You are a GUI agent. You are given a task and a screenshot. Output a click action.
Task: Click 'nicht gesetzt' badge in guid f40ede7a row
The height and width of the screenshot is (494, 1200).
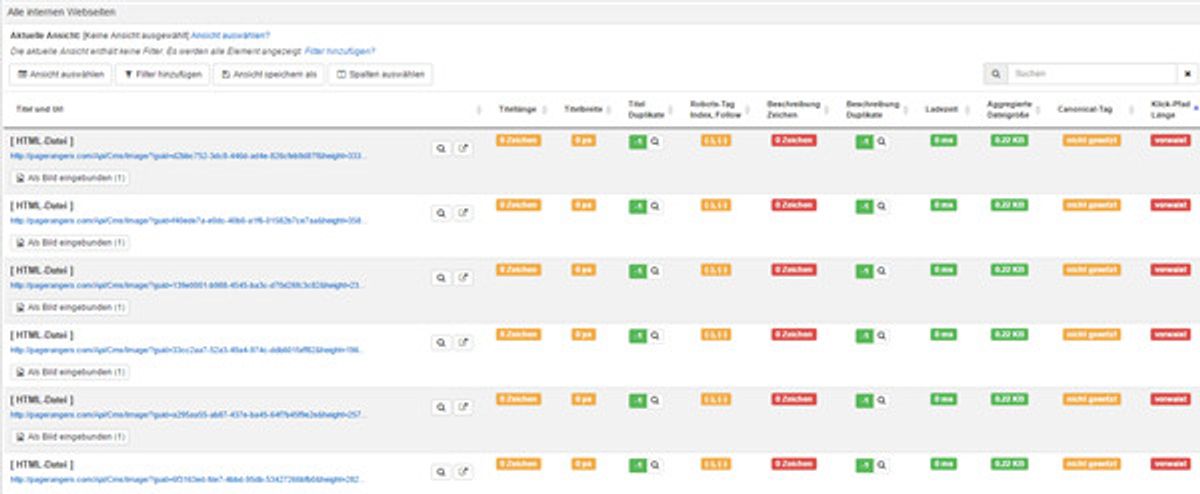pyautogui.click(x=1092, y=205)
